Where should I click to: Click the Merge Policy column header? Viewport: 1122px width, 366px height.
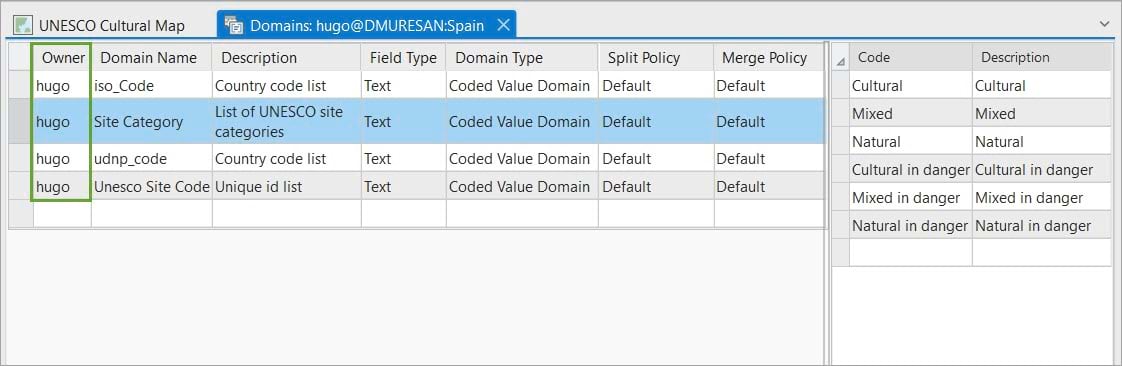pyautogui.click(x=769, y=57)
